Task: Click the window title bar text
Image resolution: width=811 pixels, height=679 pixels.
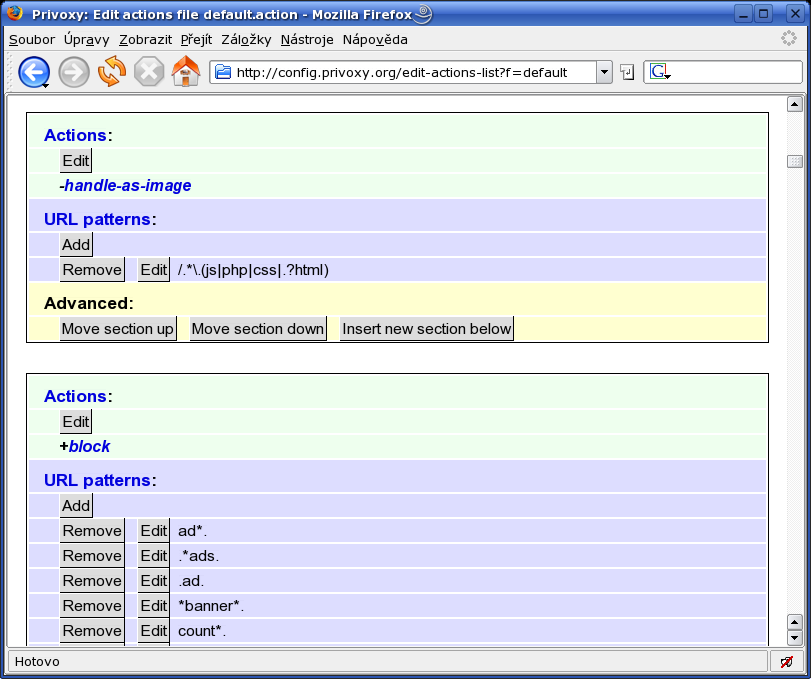Action: [221, 14]
